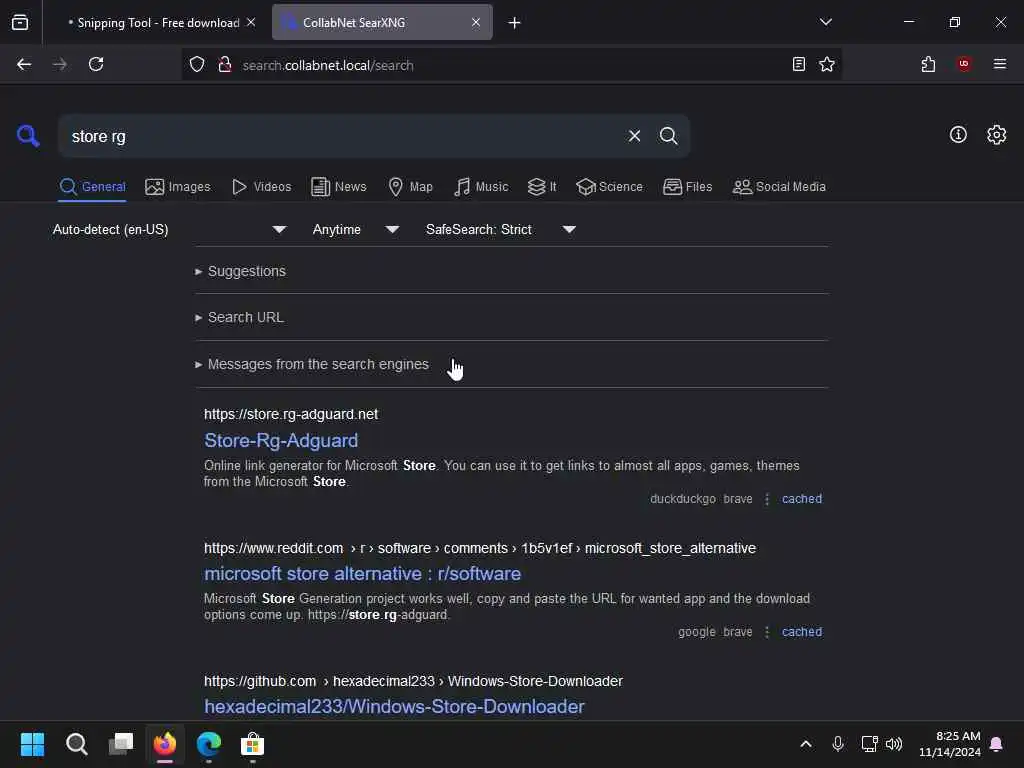
Task: Open the Map category
Action: [411, 187]
